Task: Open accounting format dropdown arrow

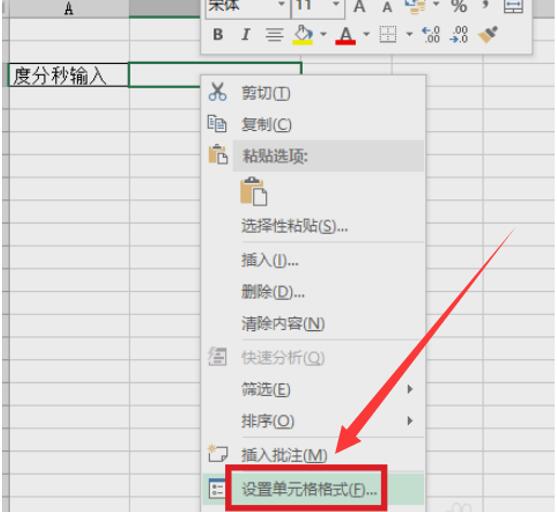Action: coord(436,4)
